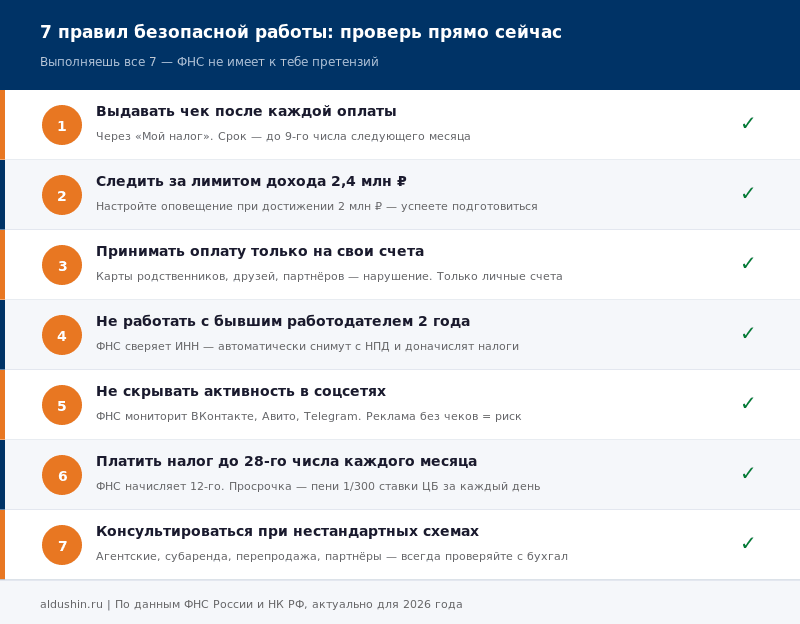Toggle checkmark for 2,4 млн income limit
The height and width of the screenshot is (624, 800).
coord(747,194)
